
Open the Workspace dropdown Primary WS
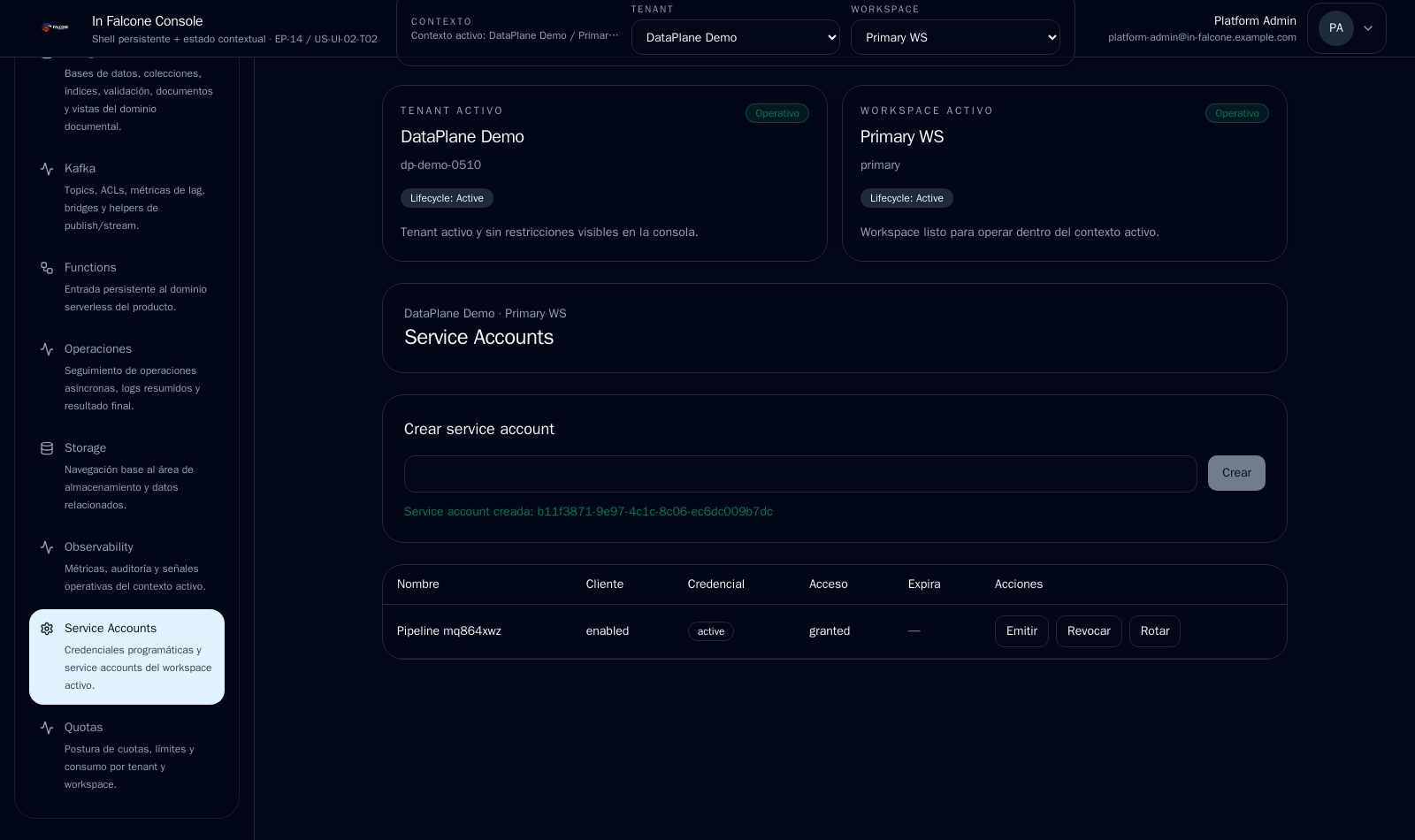click(x=955, y=37)
